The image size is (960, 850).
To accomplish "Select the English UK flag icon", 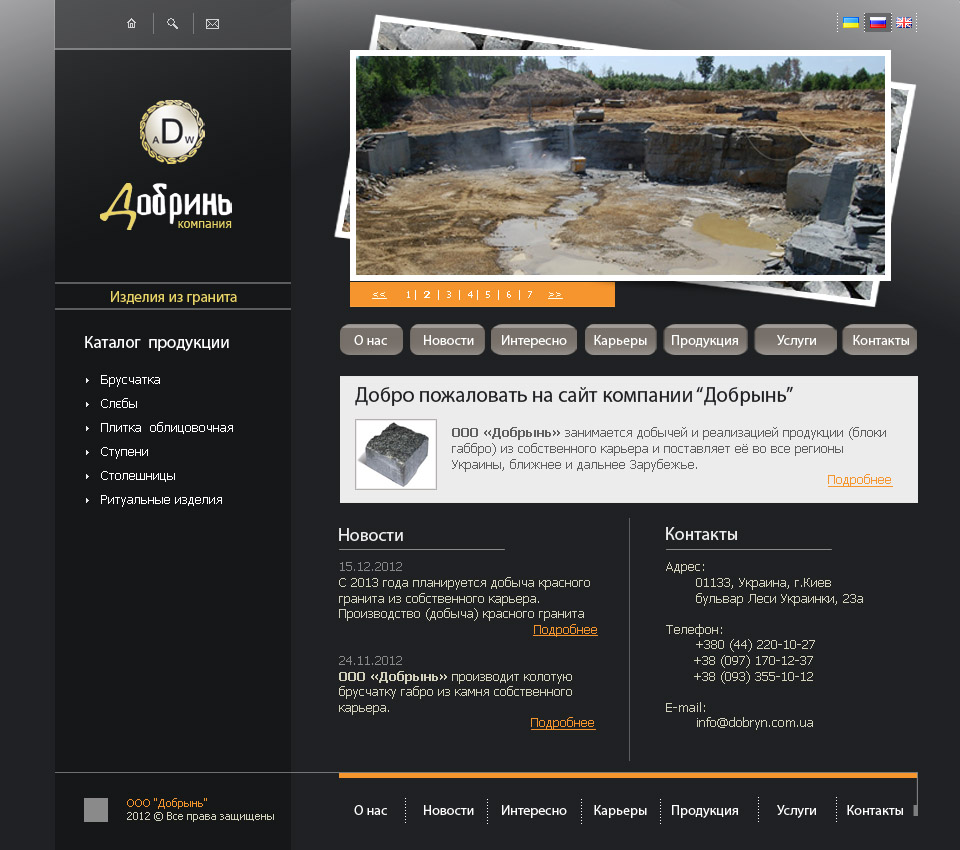I will click(904, 23).
